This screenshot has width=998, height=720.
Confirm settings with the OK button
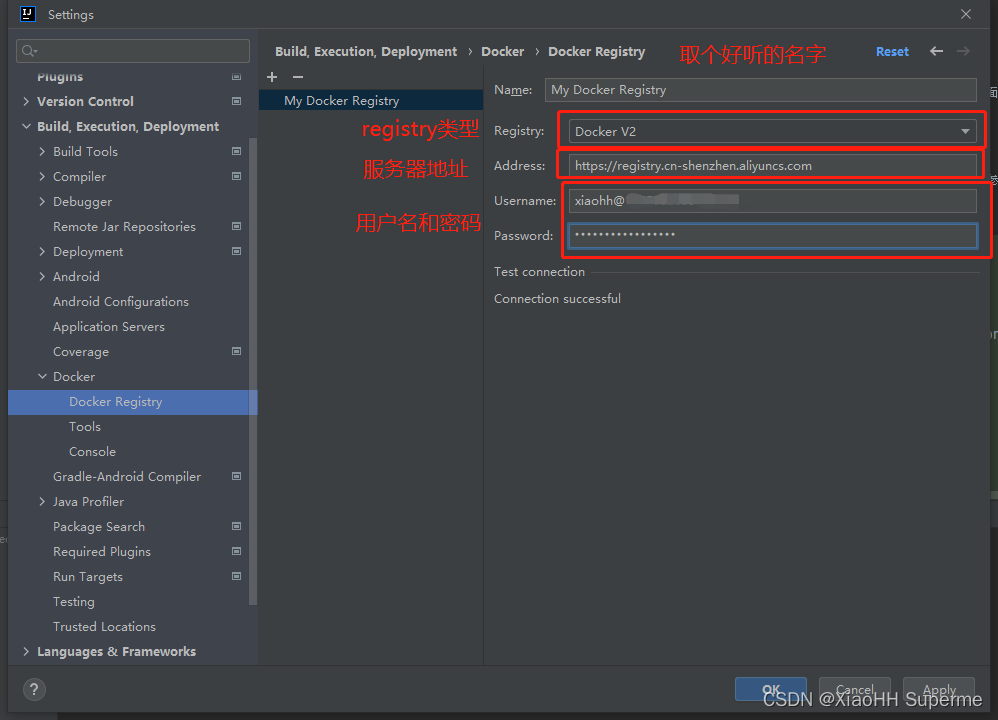coord(770,689)
